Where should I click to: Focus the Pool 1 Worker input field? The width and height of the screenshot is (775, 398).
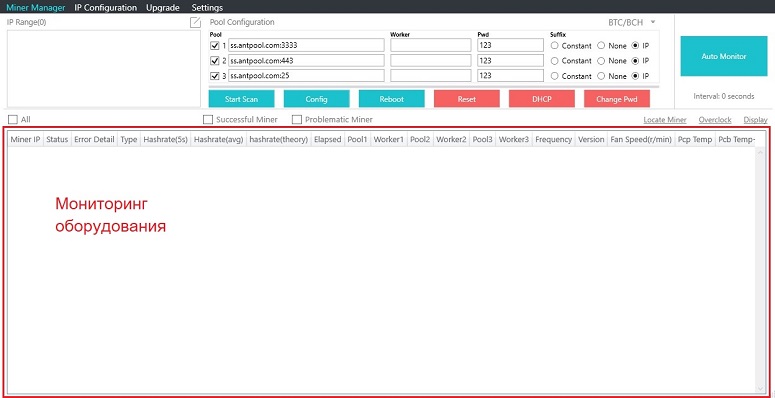point(431,45)
